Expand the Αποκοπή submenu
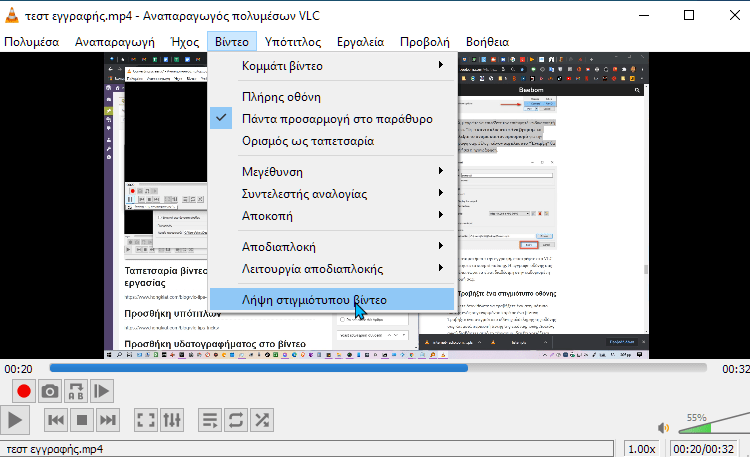 point(332,215)
